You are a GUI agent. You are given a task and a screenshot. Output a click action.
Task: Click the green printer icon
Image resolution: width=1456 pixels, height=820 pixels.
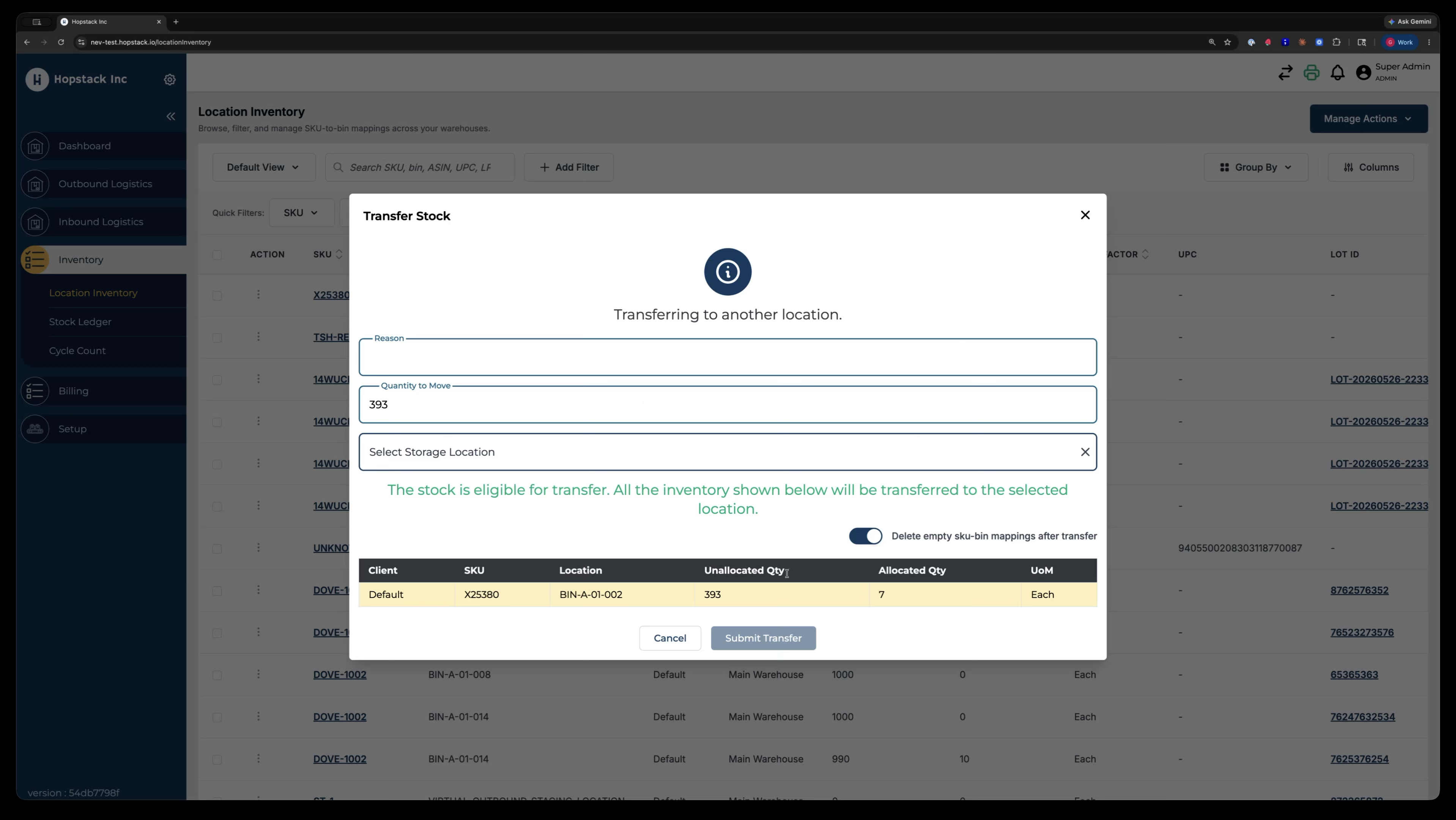(x=1311, y=73)
